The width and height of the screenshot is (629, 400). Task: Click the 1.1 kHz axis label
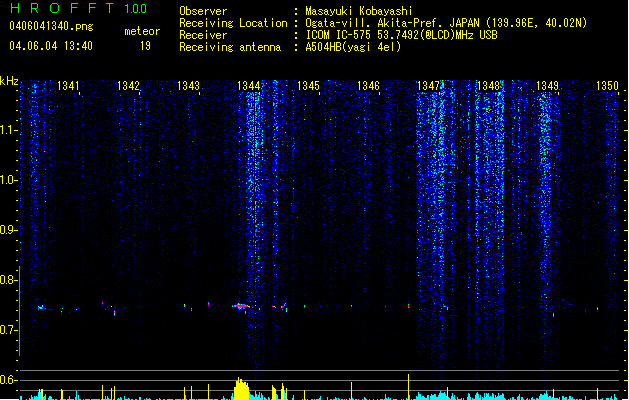(8, 130)
